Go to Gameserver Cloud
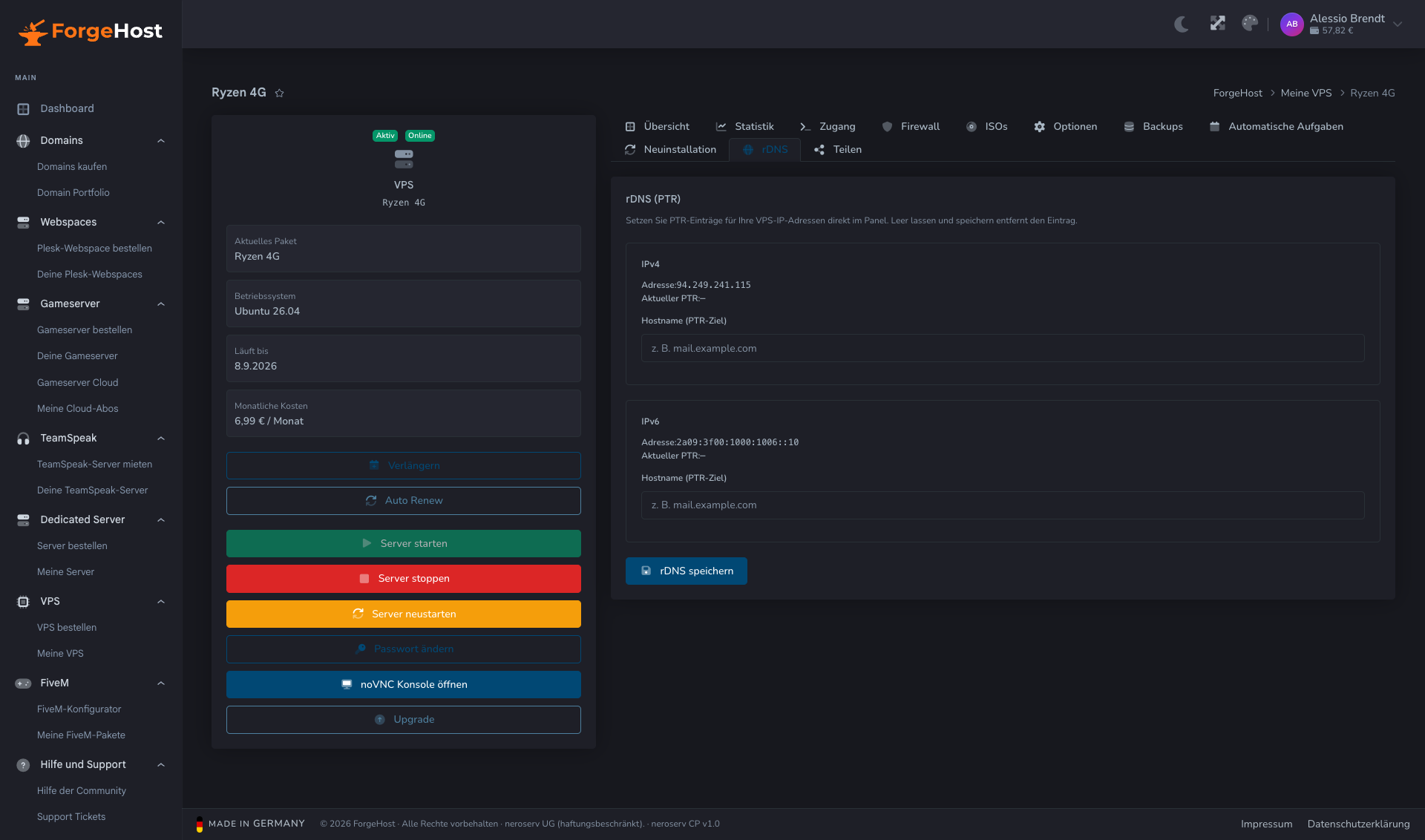1425x840 pixels. [78, 383]
